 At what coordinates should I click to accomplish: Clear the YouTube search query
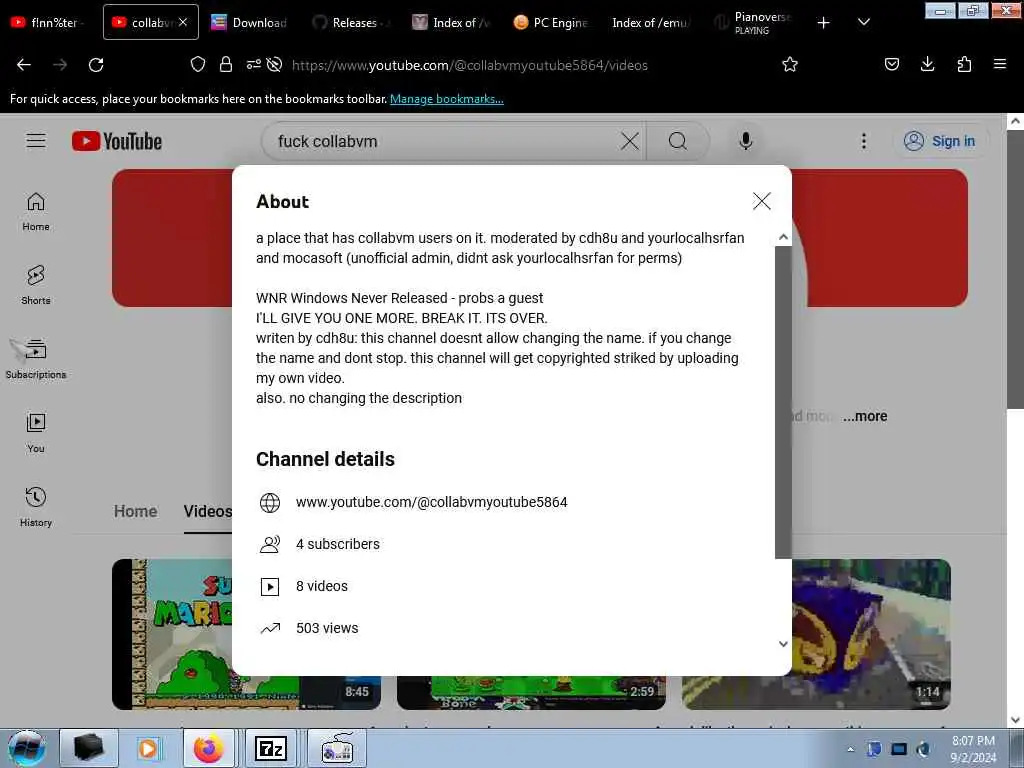click(630, 141)
